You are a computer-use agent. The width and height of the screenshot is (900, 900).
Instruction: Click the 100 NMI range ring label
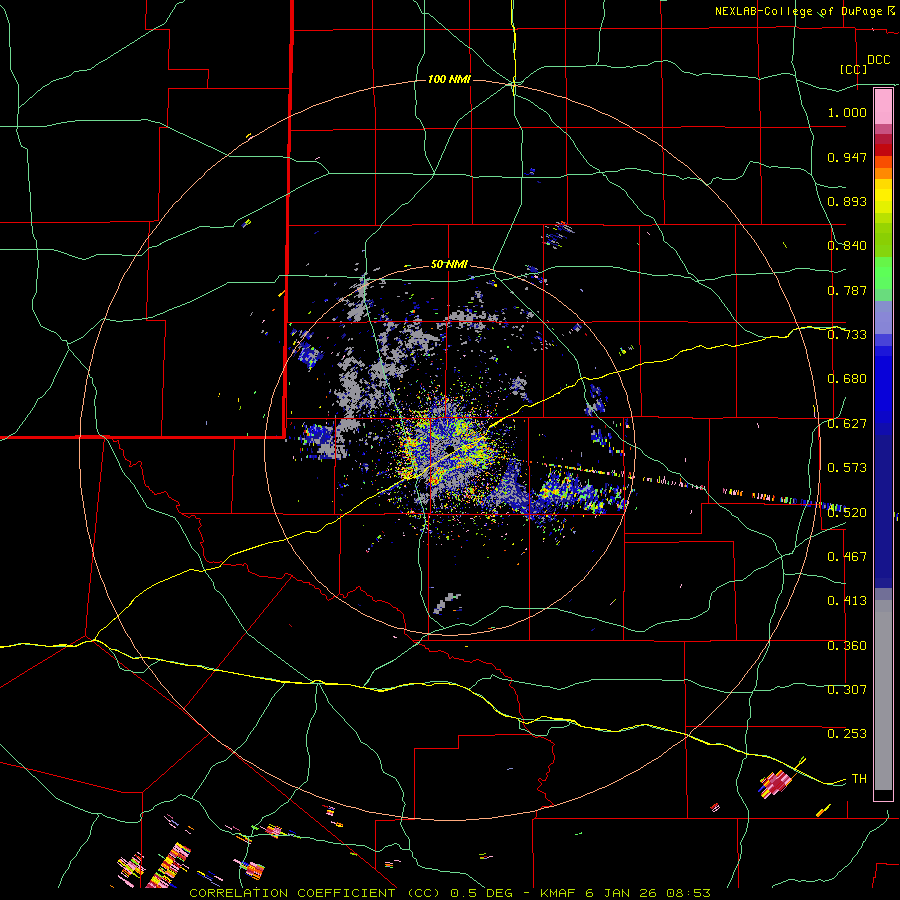coord(449,79)
